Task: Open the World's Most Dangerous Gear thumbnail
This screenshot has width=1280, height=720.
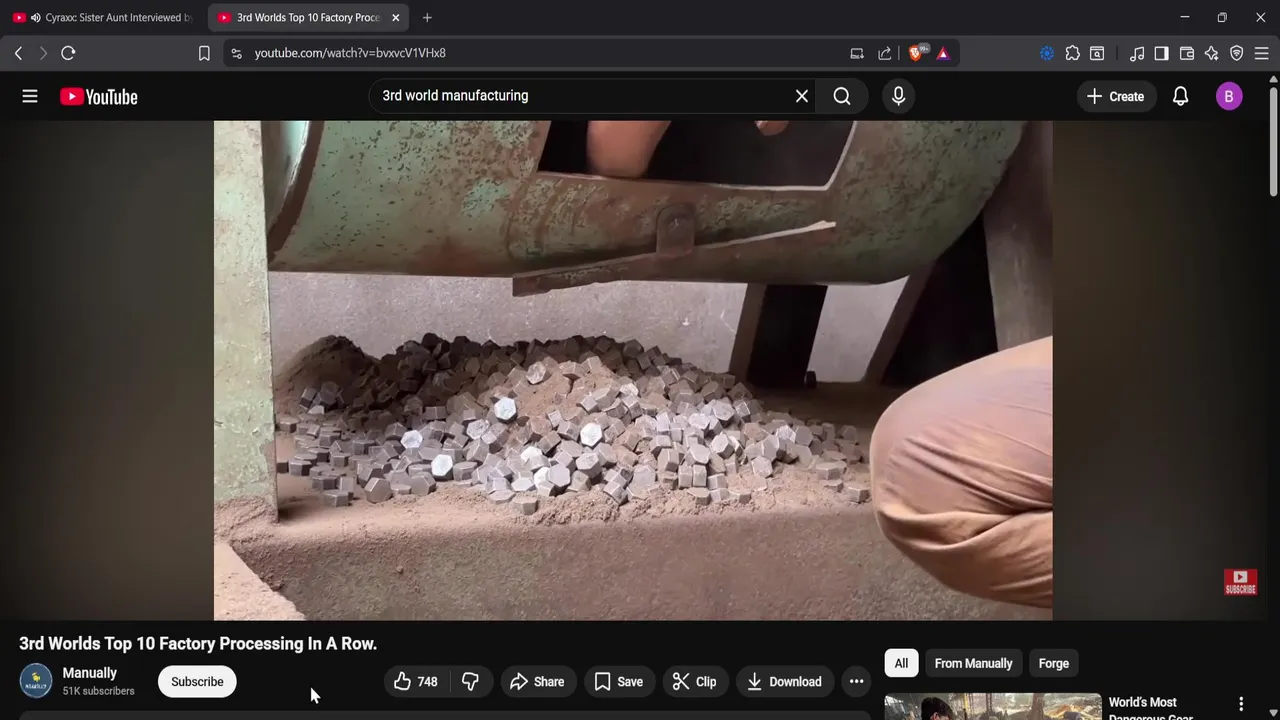Action: (993, 706)
